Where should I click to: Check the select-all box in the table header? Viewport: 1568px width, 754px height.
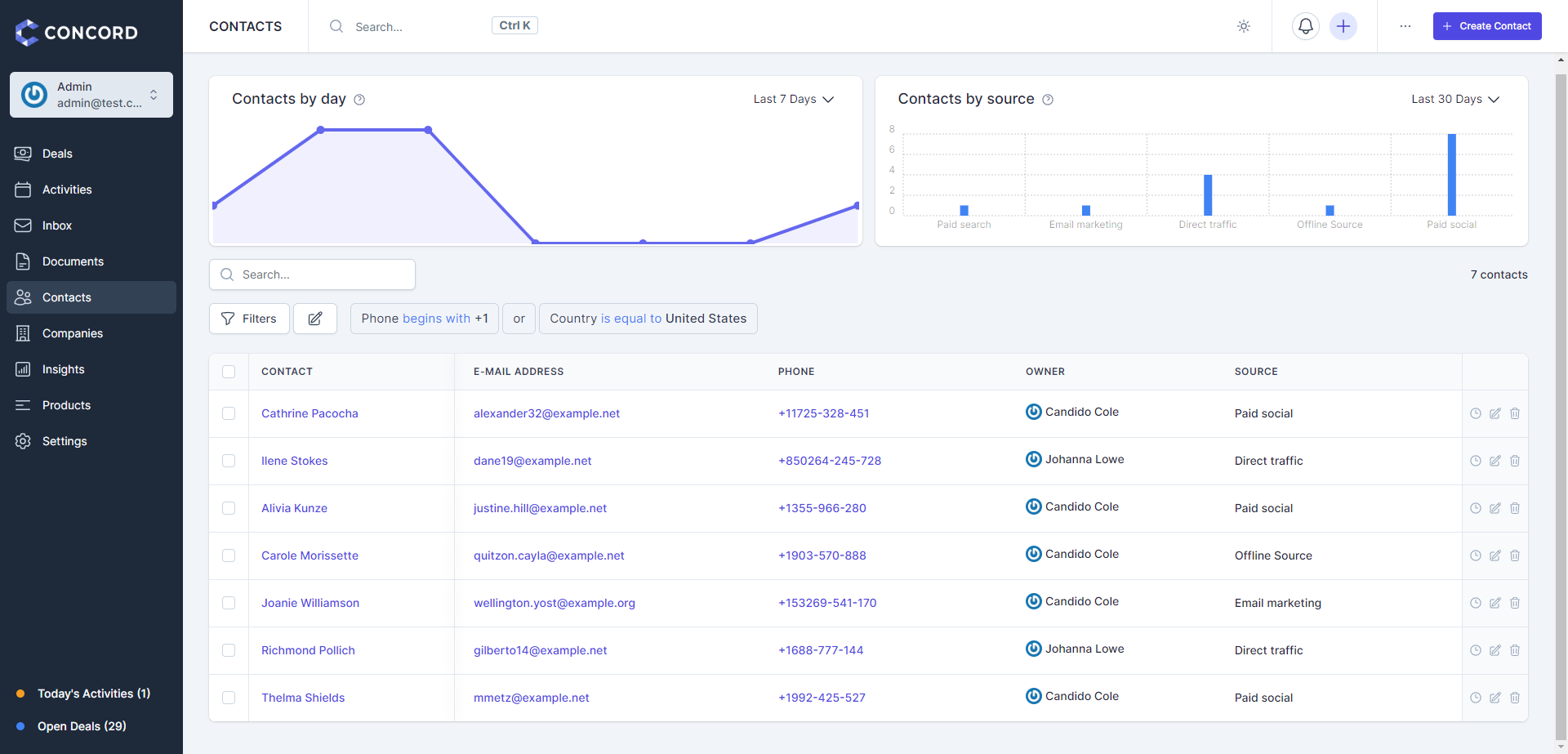(229, 372)
